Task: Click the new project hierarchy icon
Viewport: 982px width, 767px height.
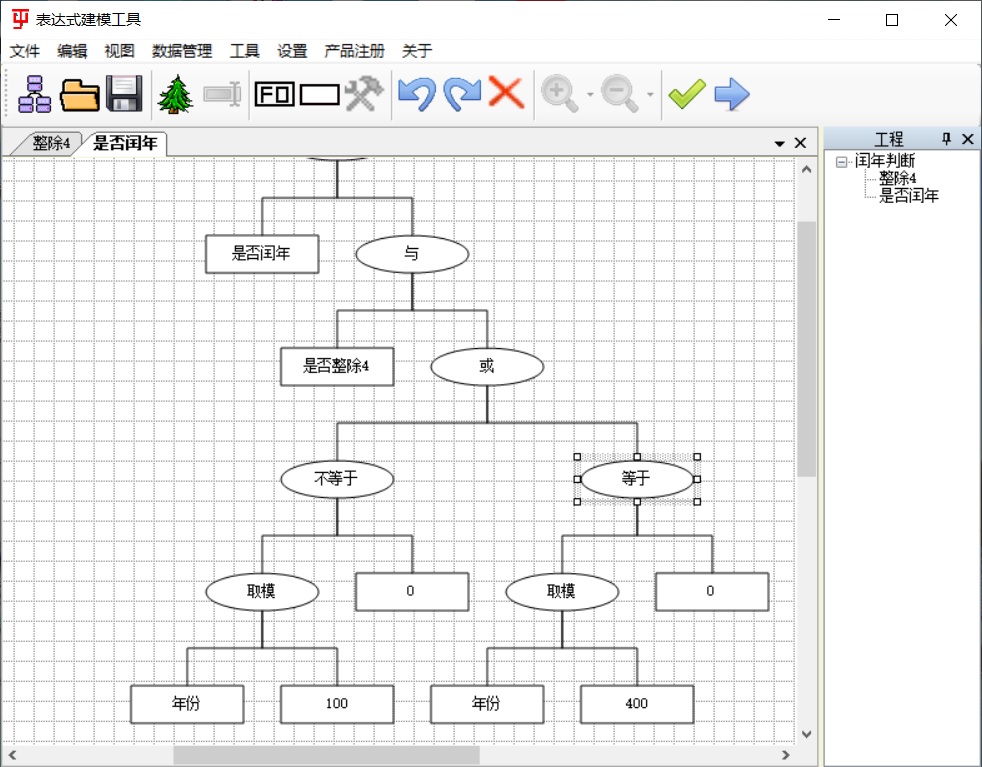Action: (34, 94)
